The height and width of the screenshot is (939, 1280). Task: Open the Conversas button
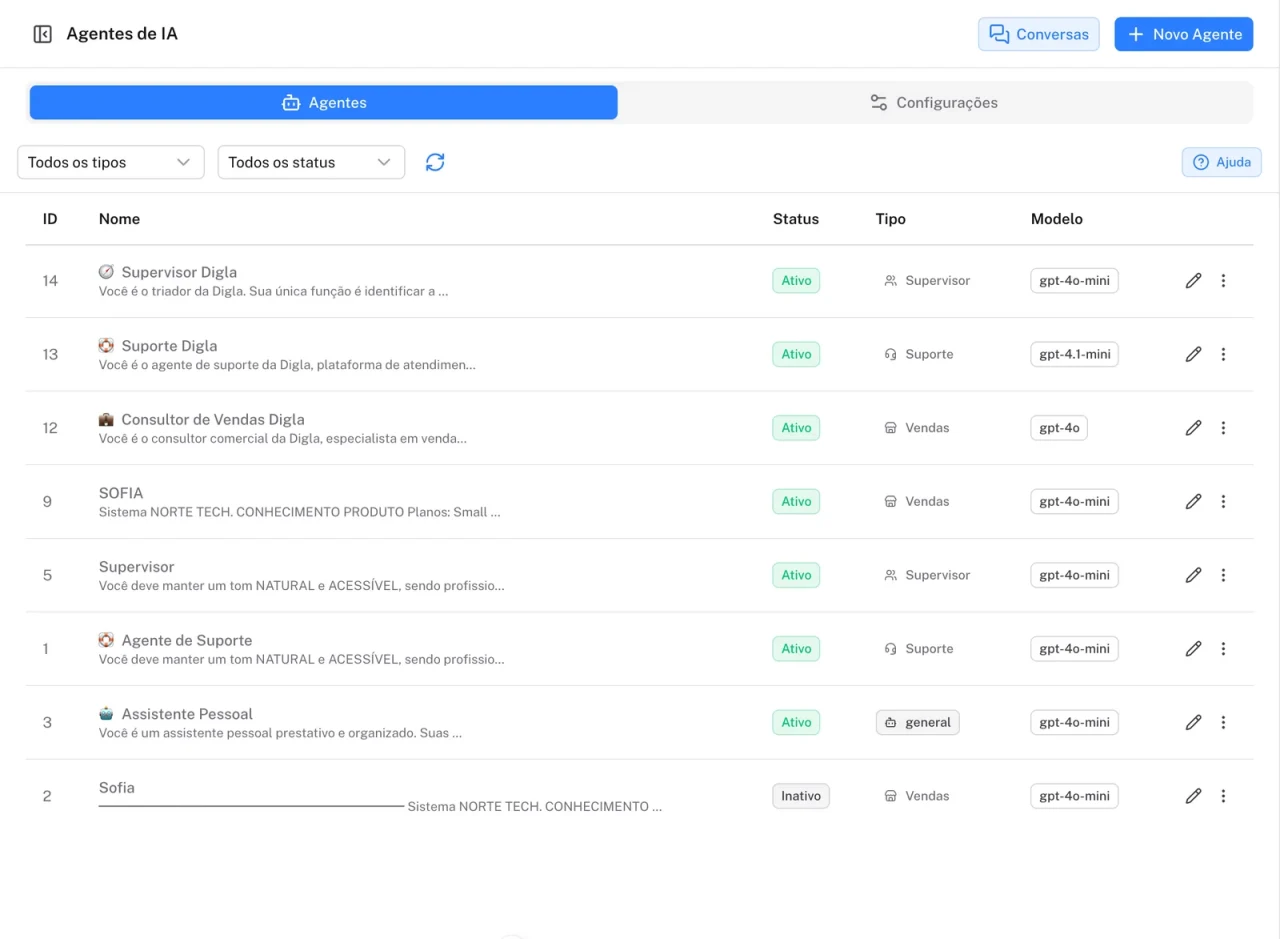click(x=1039, y=34)
